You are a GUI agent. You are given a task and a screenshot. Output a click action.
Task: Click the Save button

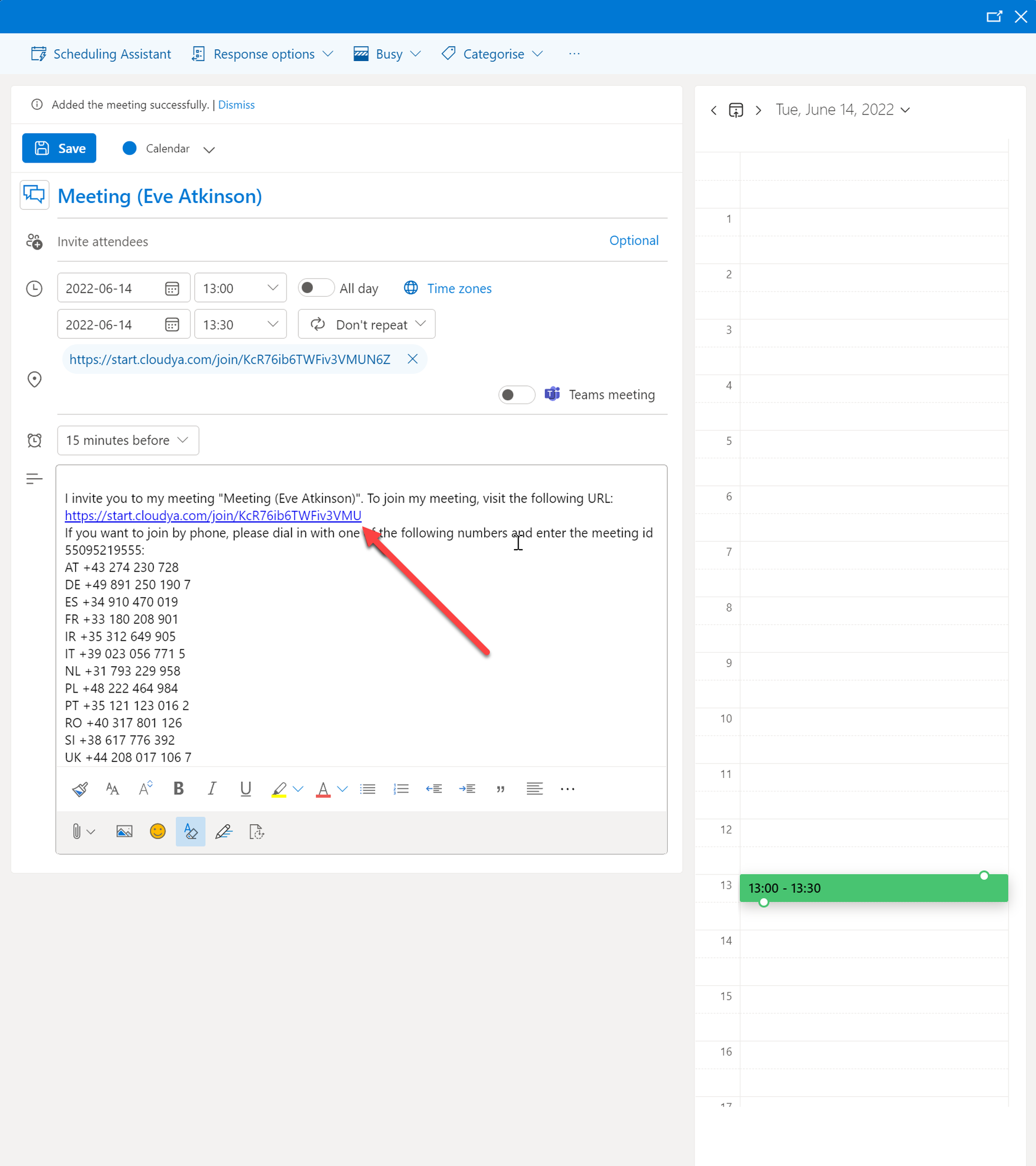(x=60, y=148)
